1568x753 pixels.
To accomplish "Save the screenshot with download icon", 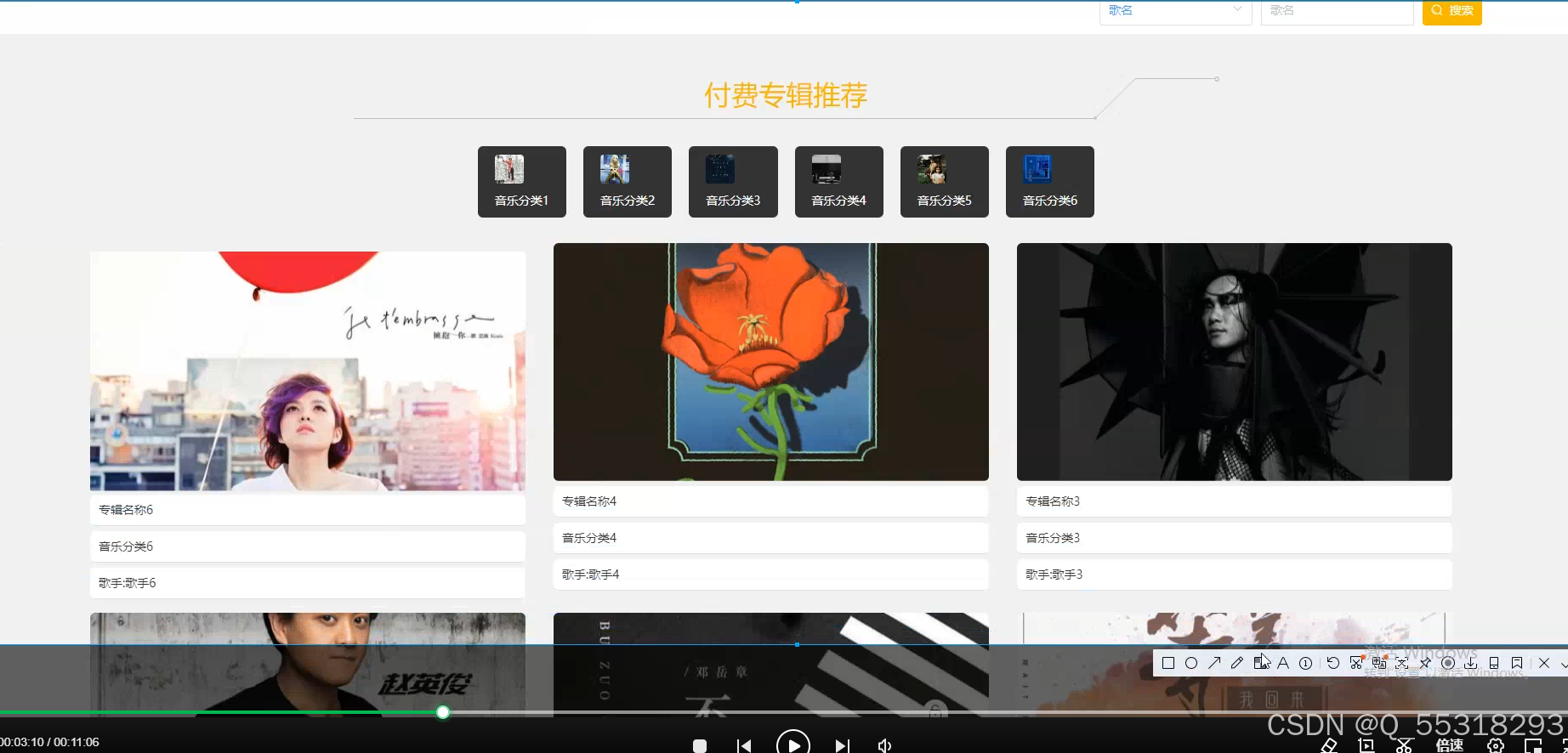I will pyautogui.click(x=1471, y=663).
